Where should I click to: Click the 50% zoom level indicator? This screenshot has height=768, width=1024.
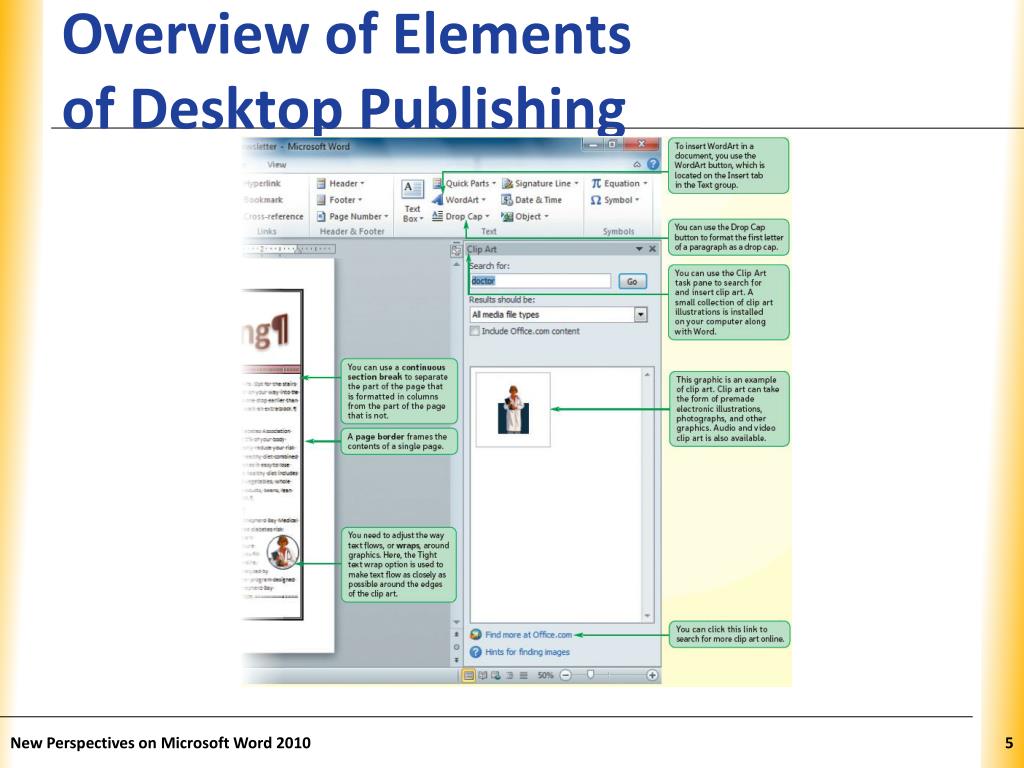click(x=545, y=675)
